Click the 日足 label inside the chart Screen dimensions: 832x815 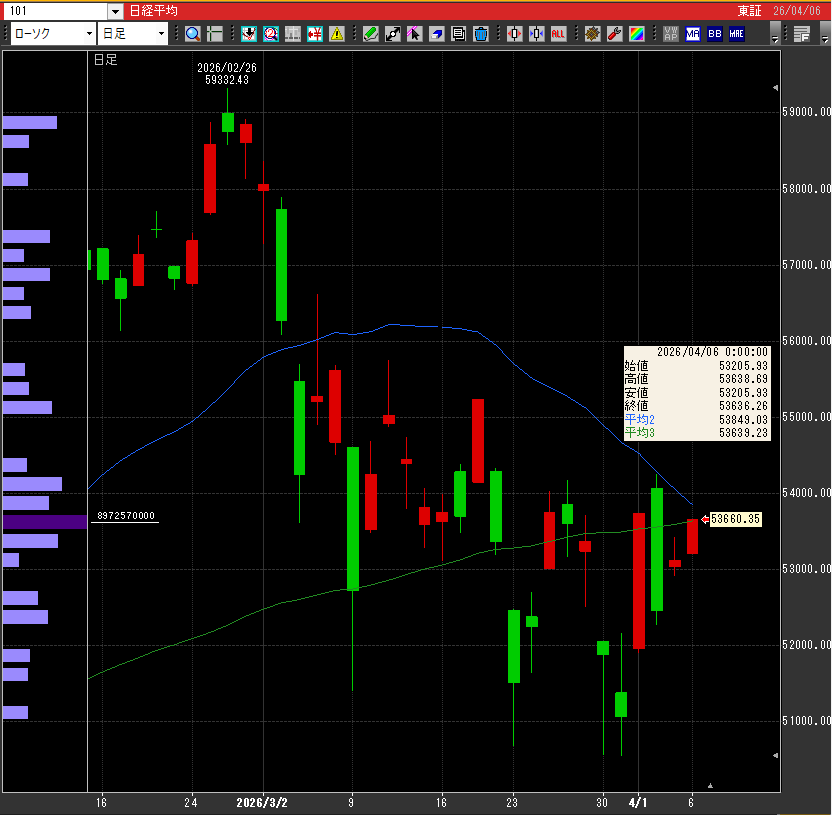[x=105, y=60]
